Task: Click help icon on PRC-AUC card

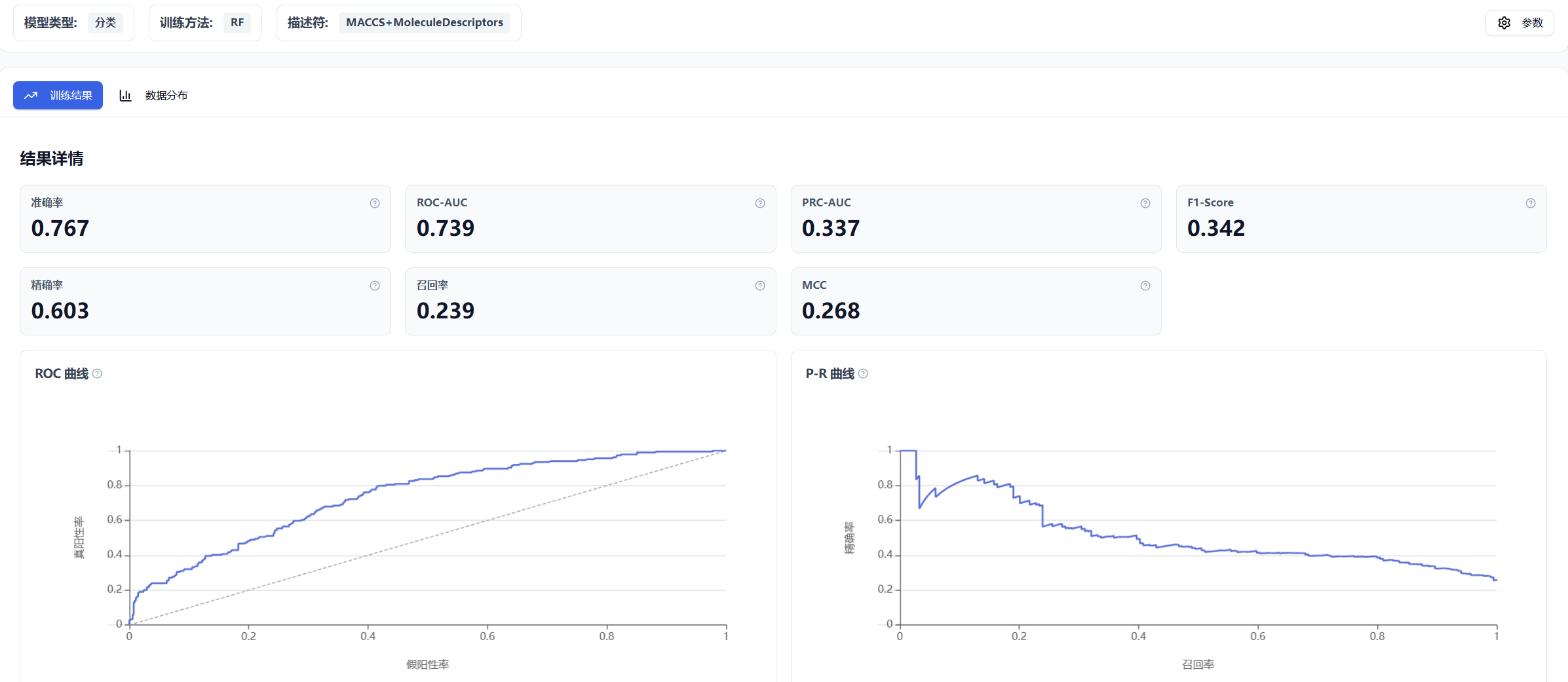Action: pyautogui.click(x=1145, y=203)
